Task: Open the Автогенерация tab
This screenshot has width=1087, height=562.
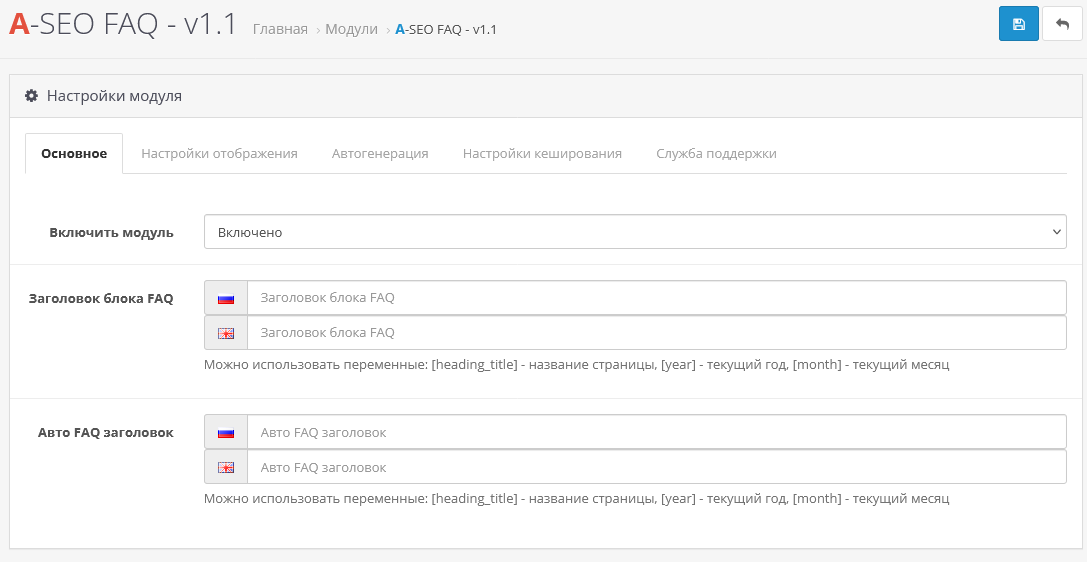Action: [380, 154]
